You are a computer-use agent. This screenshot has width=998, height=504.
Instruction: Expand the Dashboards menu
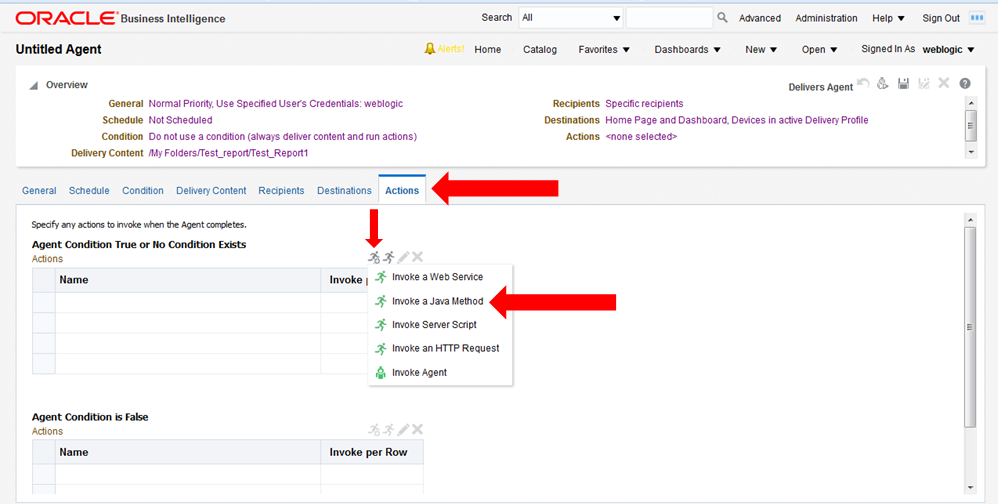687,49
